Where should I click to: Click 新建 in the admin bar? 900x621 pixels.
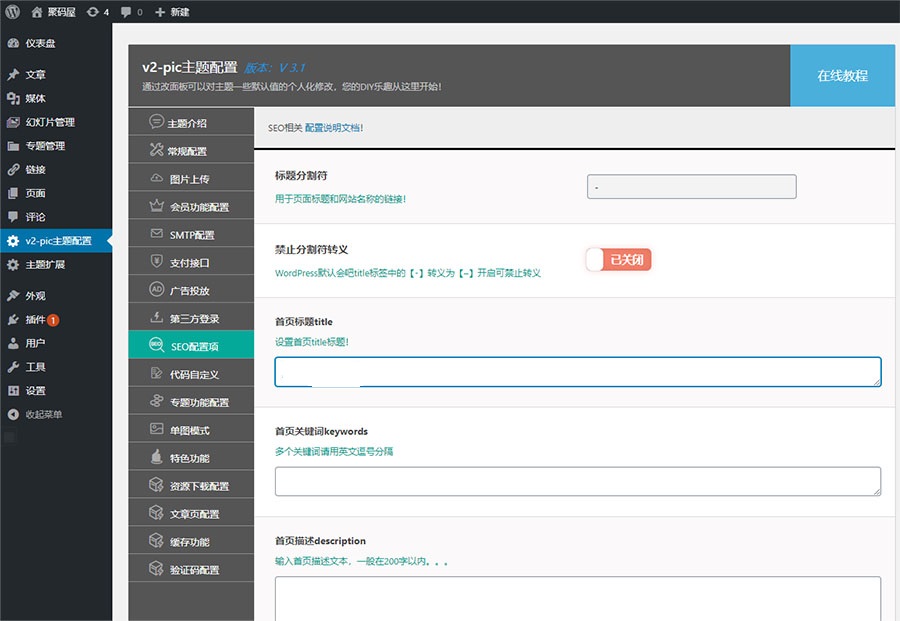tap(180, 12)
